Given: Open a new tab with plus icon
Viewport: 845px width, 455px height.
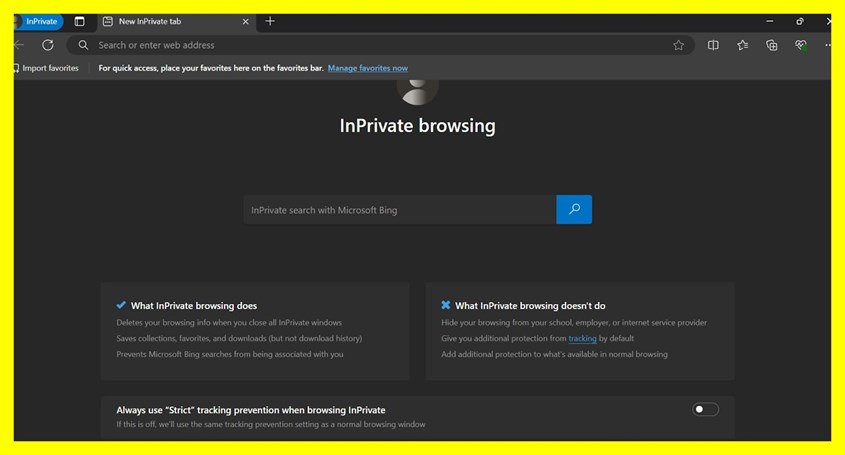Looking at the screenshot, I should tap(270, 21).
